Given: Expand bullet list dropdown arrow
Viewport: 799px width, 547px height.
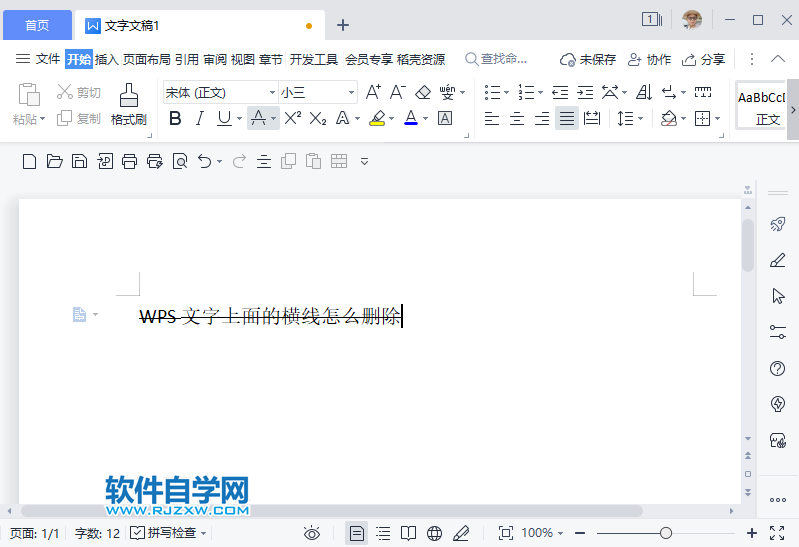Looking at the screenshot, I should 507,92.
